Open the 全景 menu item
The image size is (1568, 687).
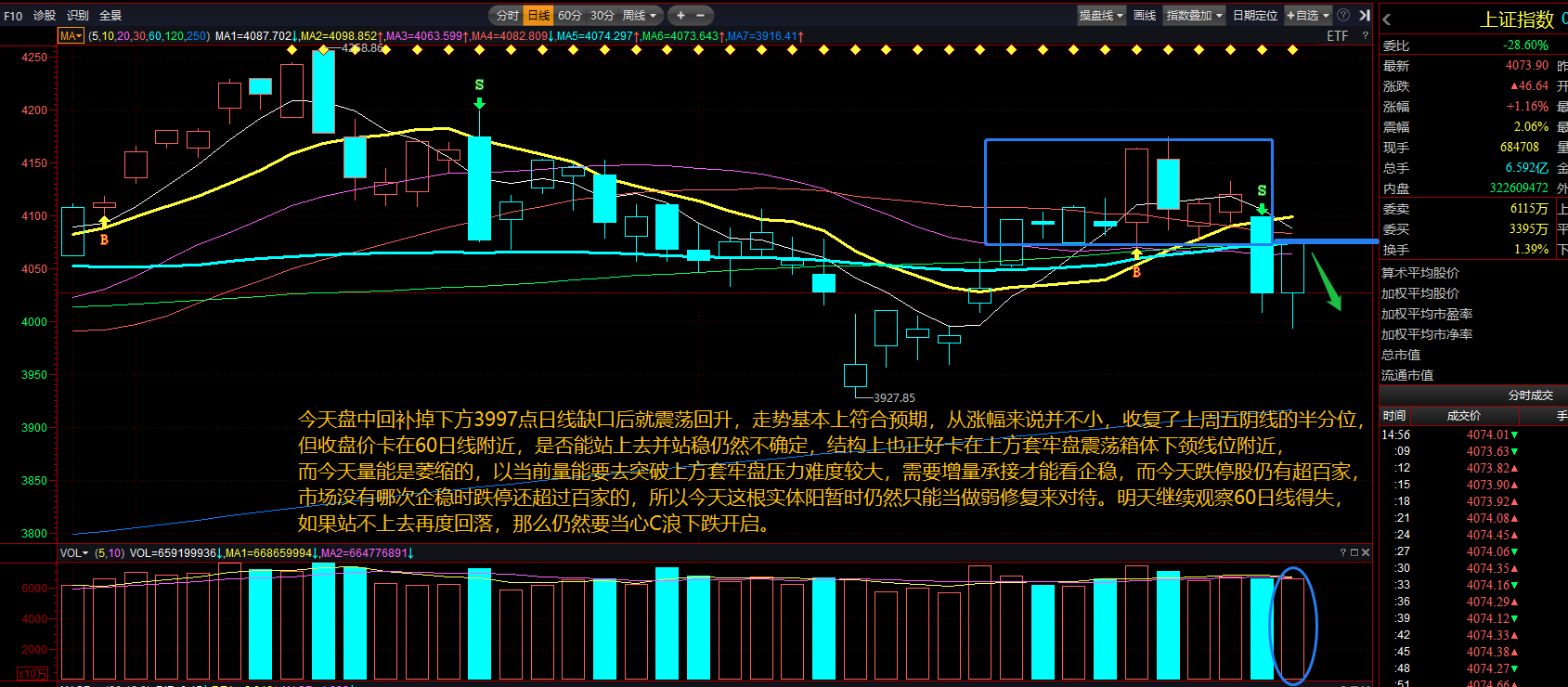[110, 16]
